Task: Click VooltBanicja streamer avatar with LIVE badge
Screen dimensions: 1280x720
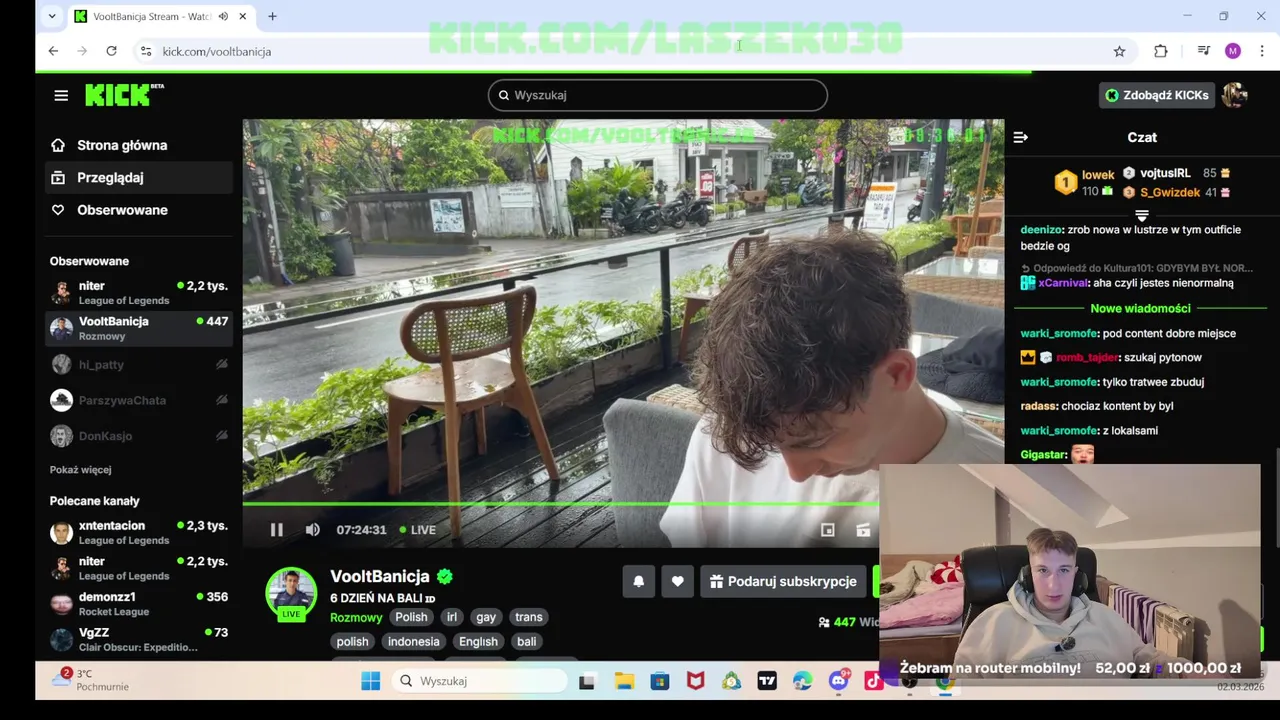Action: point(291,593)
